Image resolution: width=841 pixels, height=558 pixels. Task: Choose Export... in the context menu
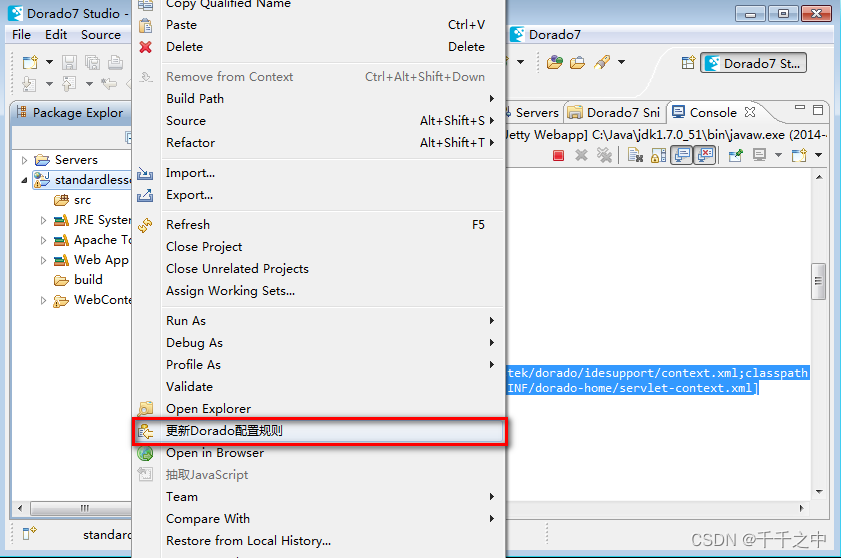[x=319, y=195]
